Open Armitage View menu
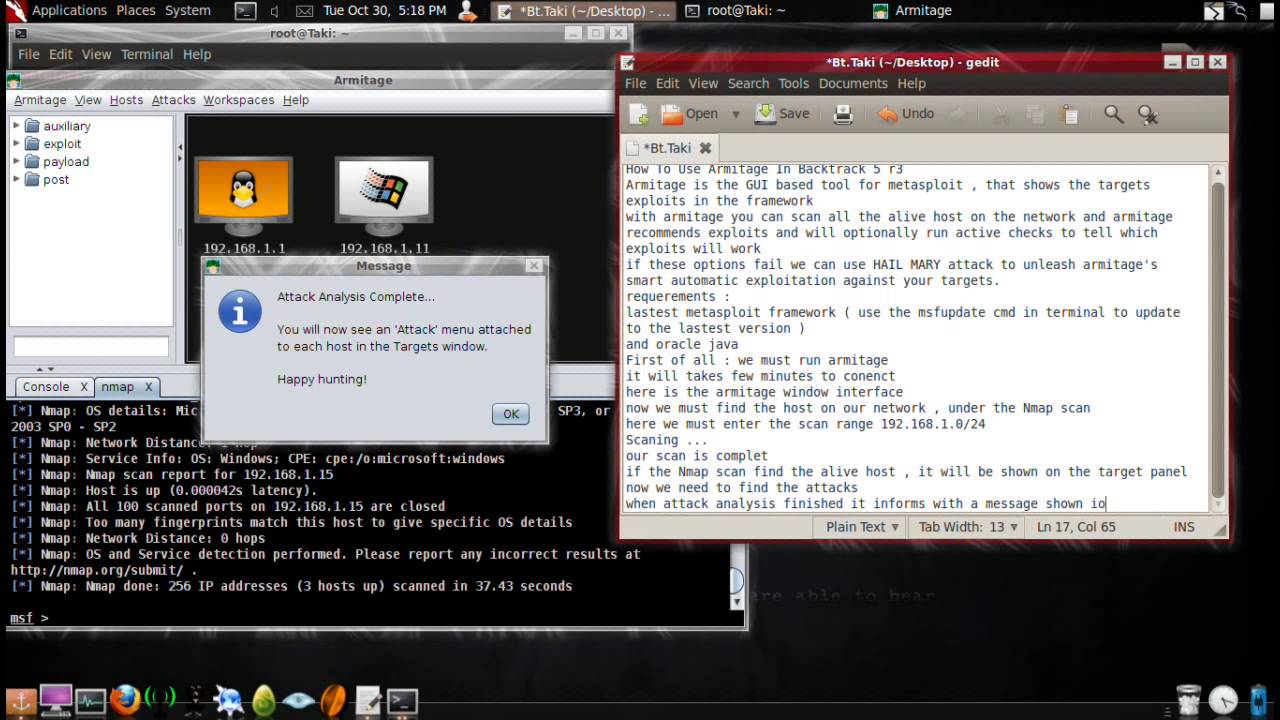Screen dimensions: 1280x720 [88, 100]
